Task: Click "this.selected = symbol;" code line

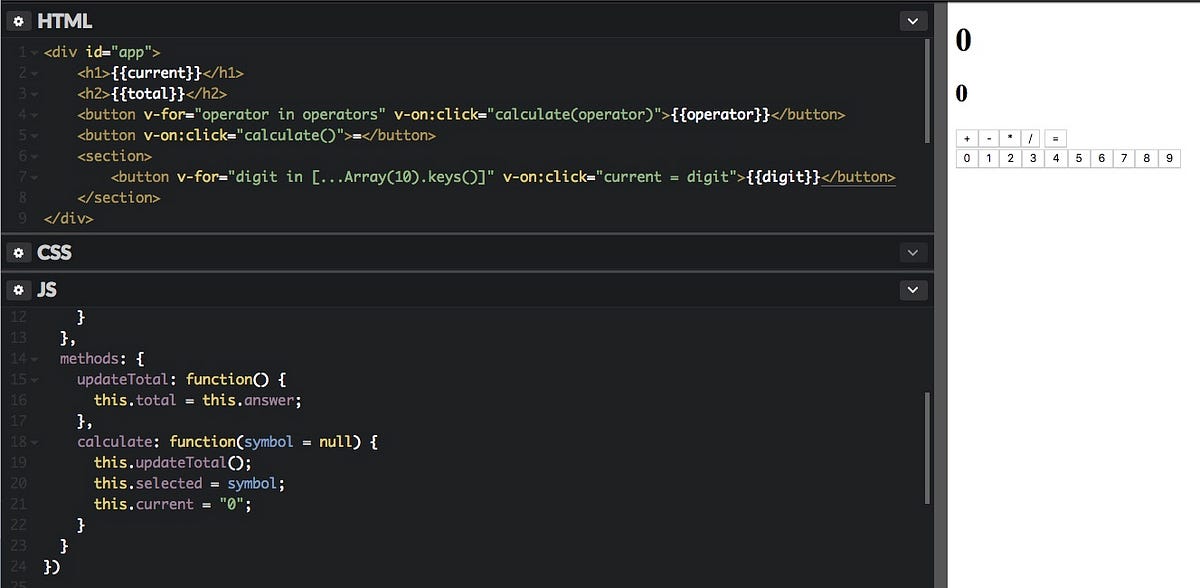Action: (190, 483)
